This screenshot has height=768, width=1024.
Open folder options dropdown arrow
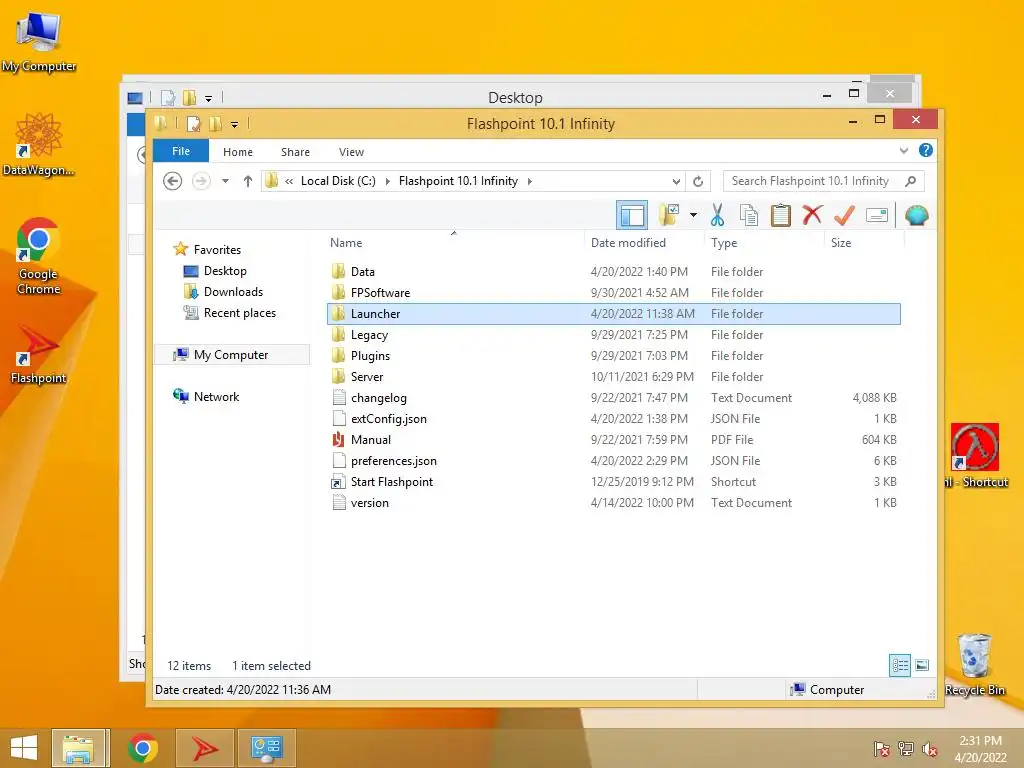693,215
